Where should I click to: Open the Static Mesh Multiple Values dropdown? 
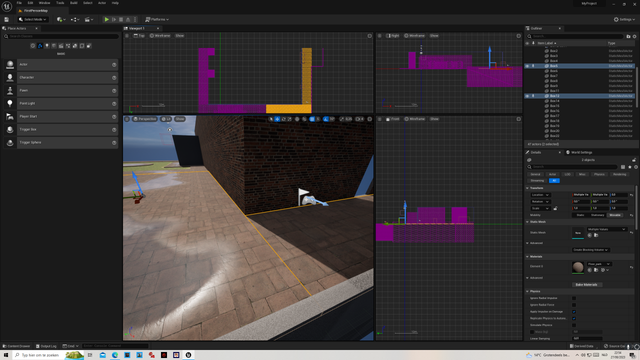(607, 229)
